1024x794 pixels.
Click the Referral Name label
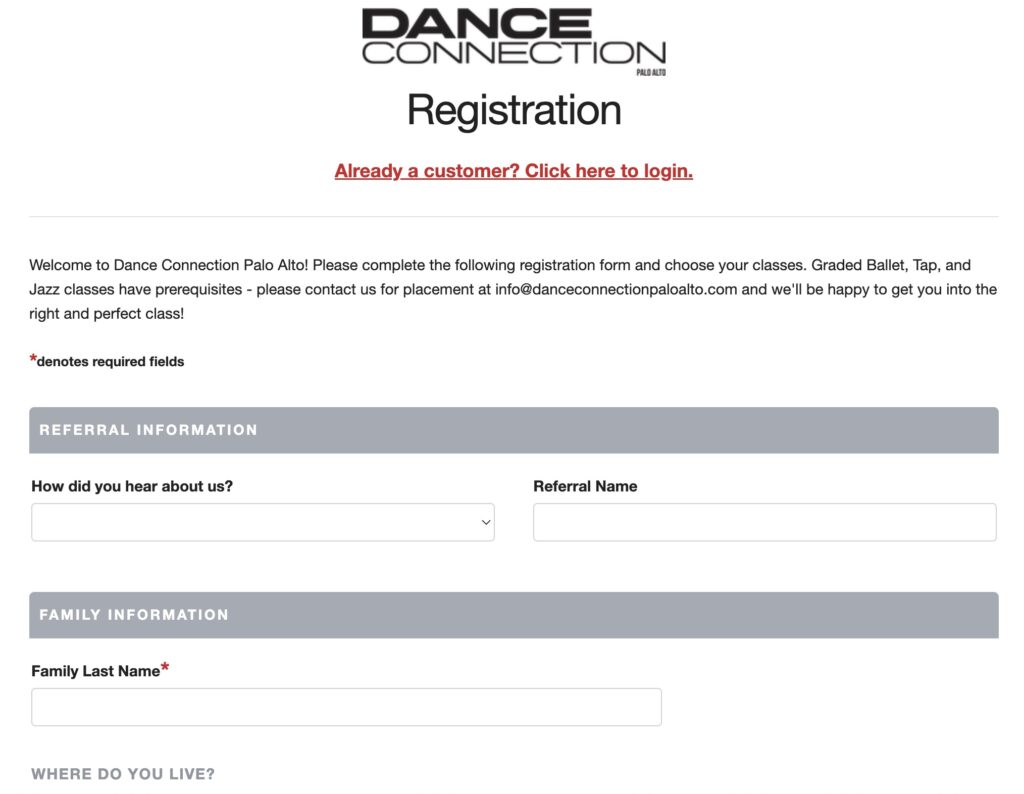pos(585,486)
